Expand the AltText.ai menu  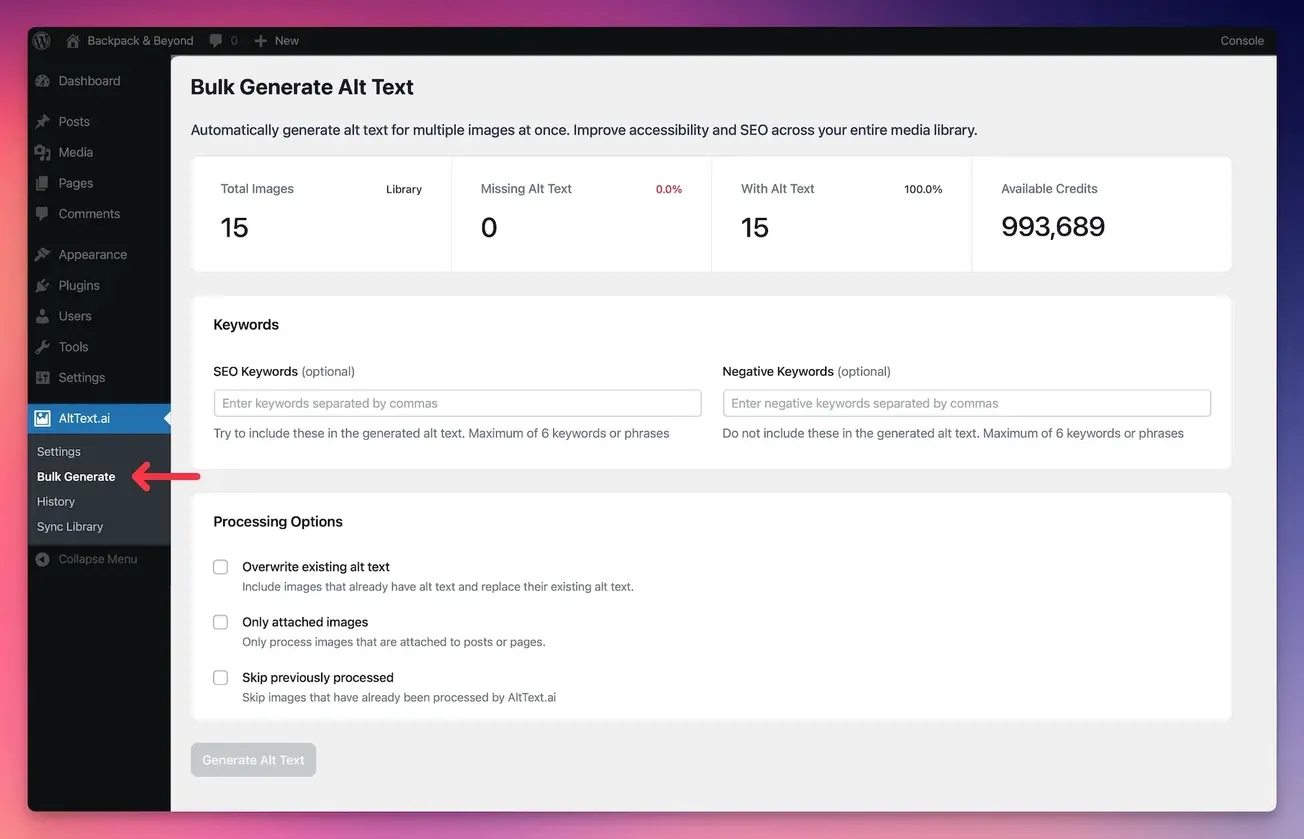84,418
